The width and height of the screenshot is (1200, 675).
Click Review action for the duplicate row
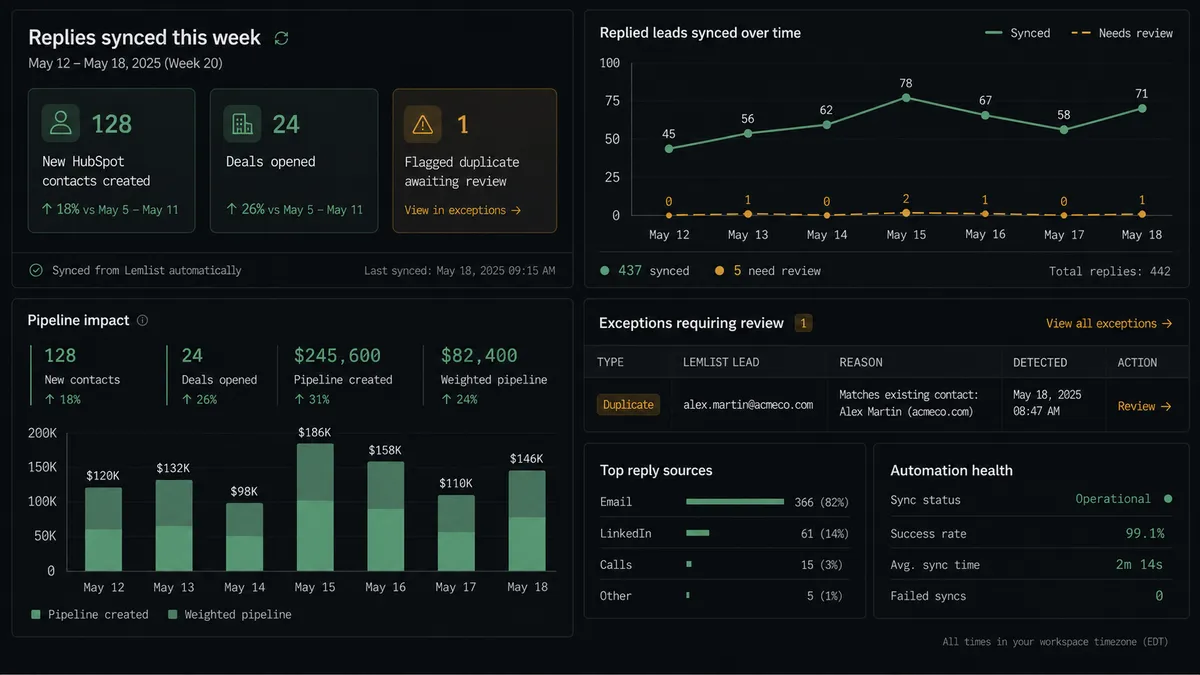click(1144, 406)
